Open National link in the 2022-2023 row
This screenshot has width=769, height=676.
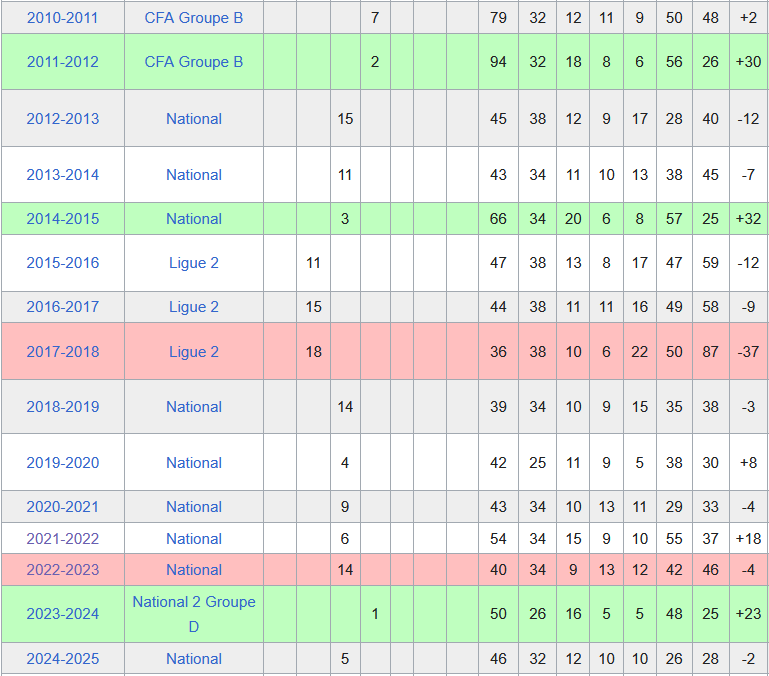[194, 570]
